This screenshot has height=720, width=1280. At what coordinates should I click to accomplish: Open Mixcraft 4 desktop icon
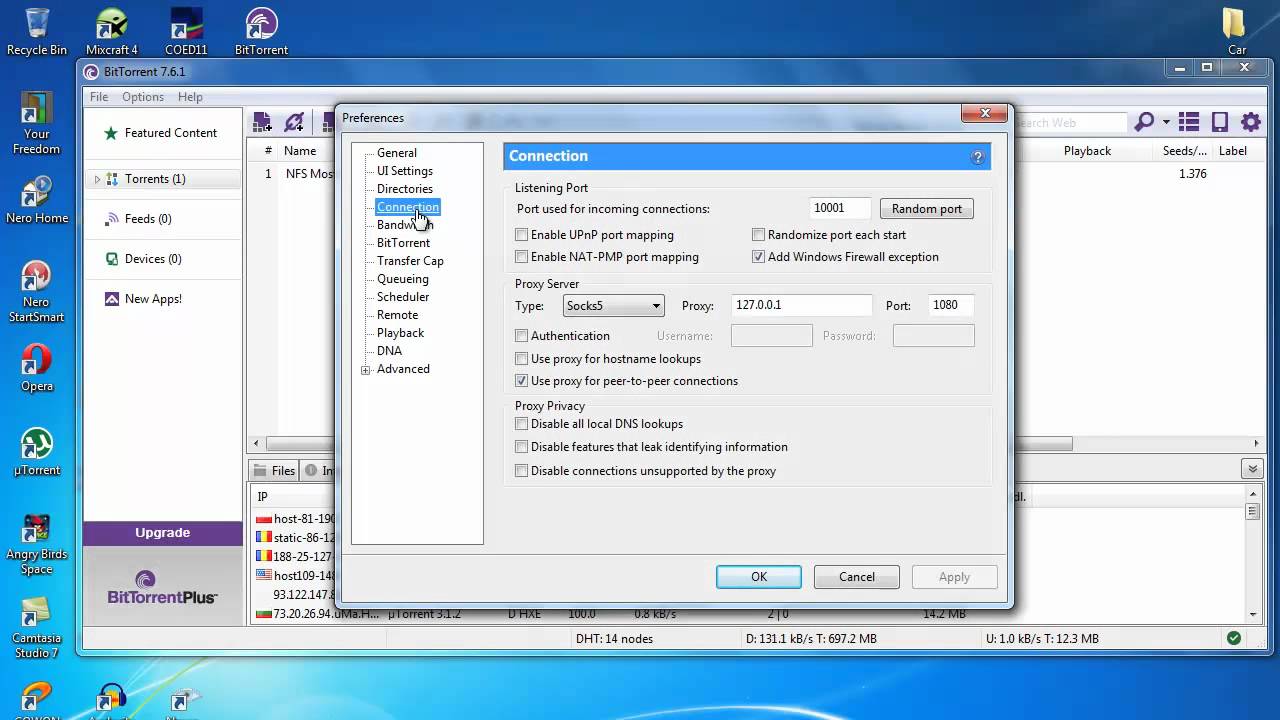[x=112, y=32]
